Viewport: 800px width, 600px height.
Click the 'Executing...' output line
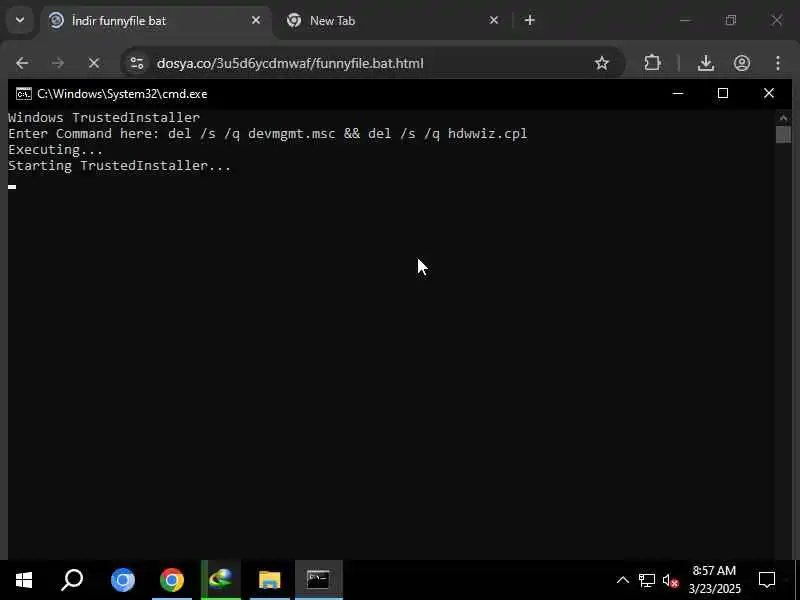pos(56,150)
